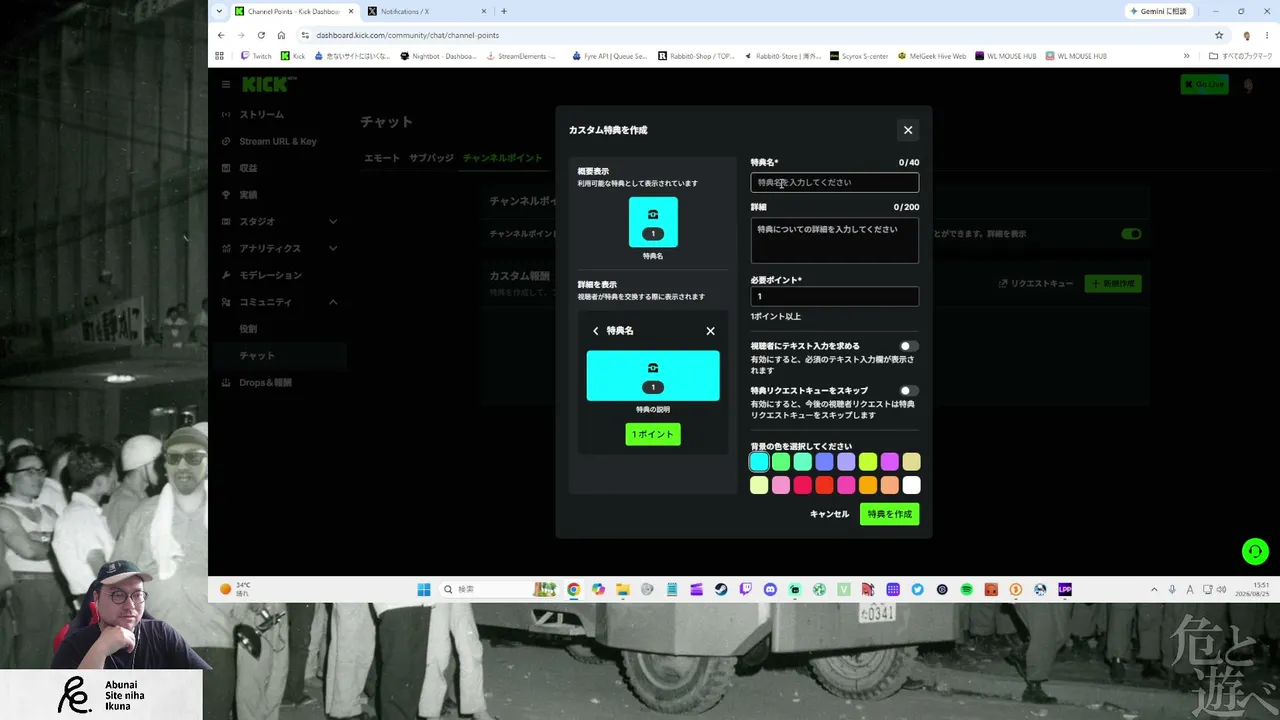Click the 1ポイント preview button
This screenshot has height=720, width=1280.
click(653, 434)
